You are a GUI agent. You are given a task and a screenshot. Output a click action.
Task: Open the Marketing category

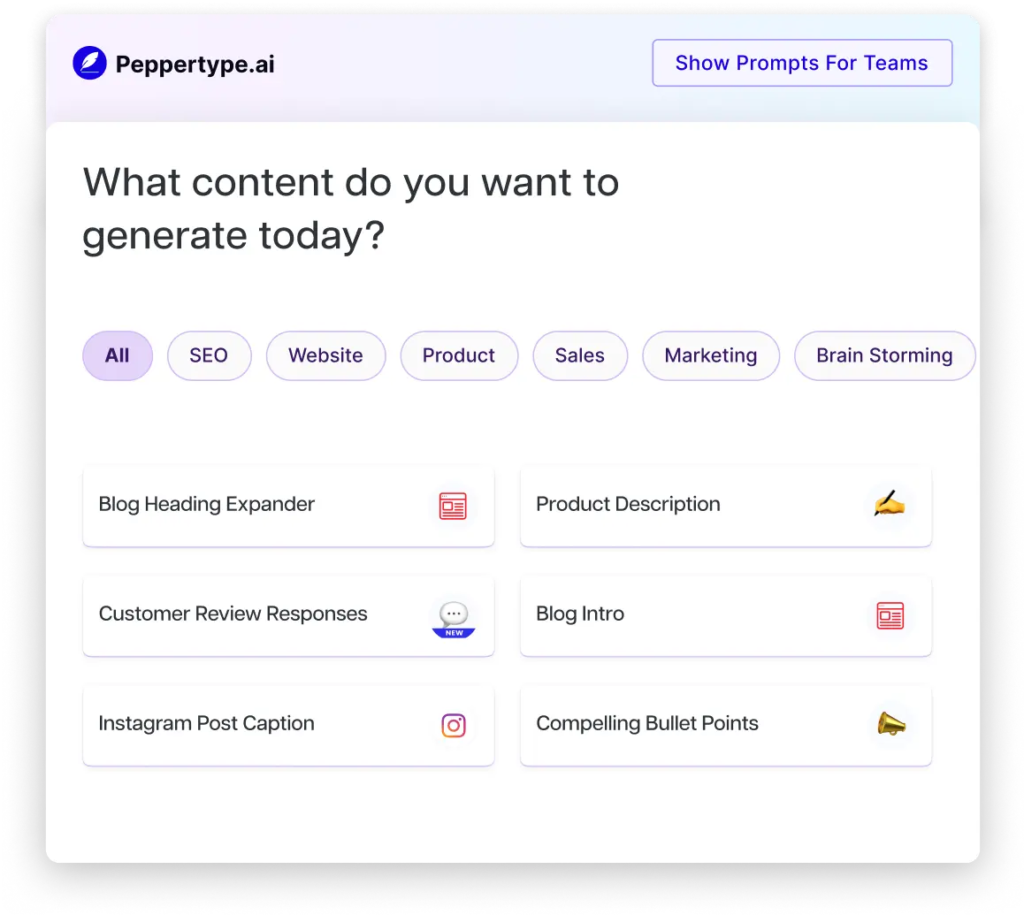711,356
